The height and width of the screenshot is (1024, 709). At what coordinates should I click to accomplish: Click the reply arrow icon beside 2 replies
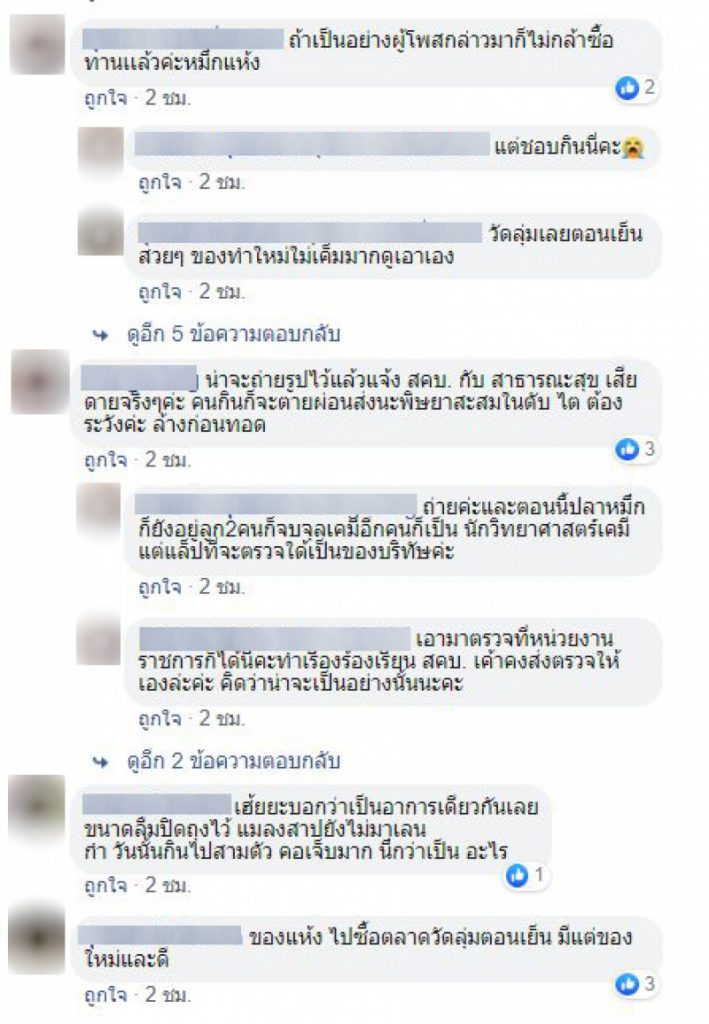coord(101,761)
